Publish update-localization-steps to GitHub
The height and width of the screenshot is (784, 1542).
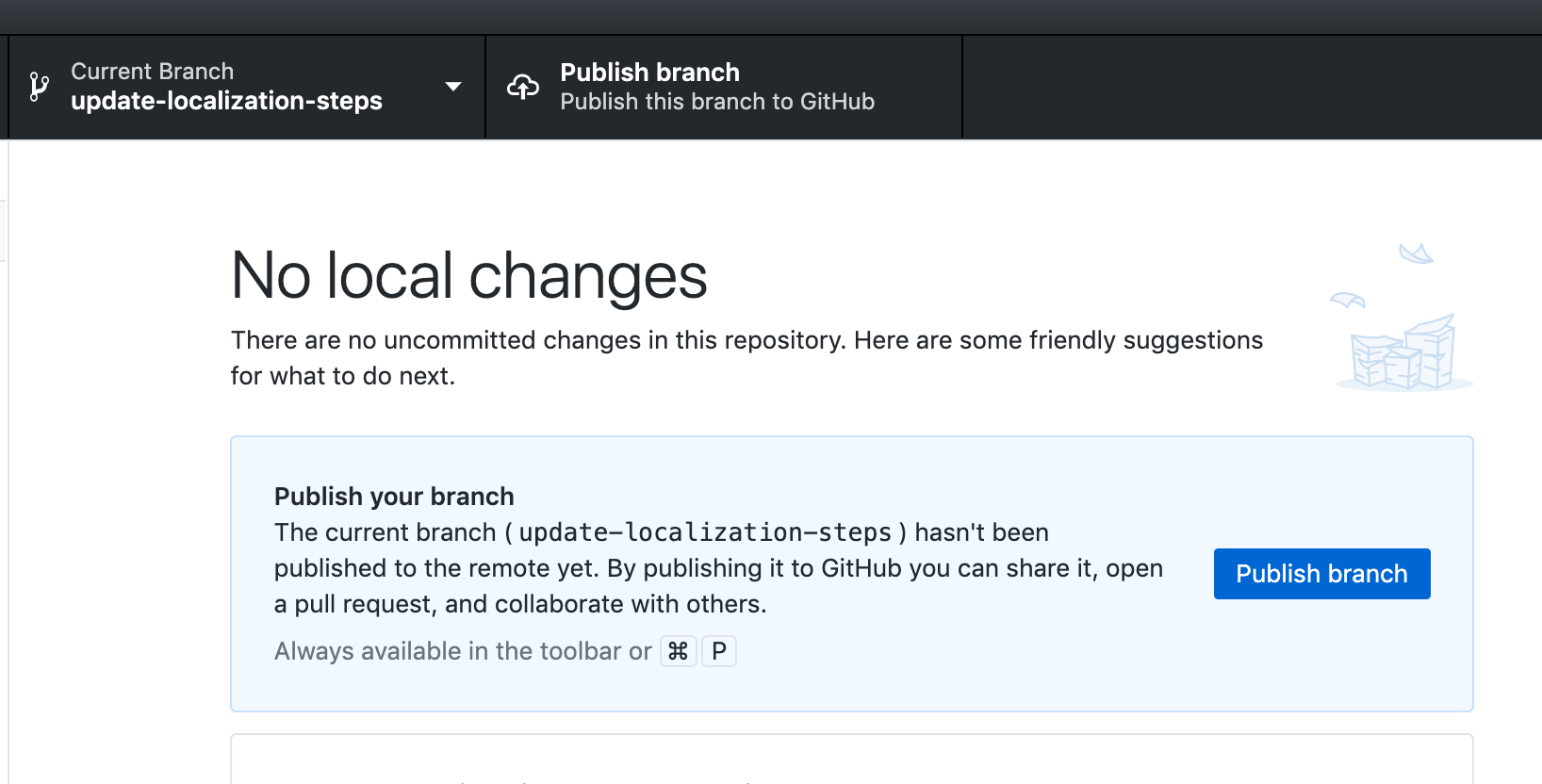pos(1321,573)
